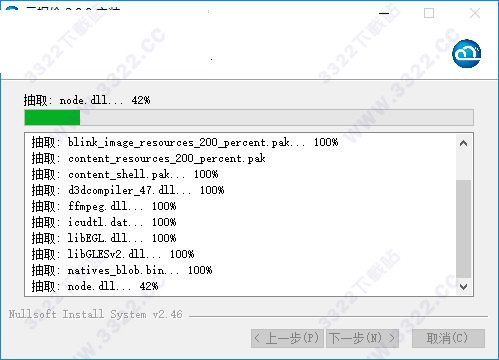Click the blue cloud application logo
Screen dimensions: 499x360
466,53
